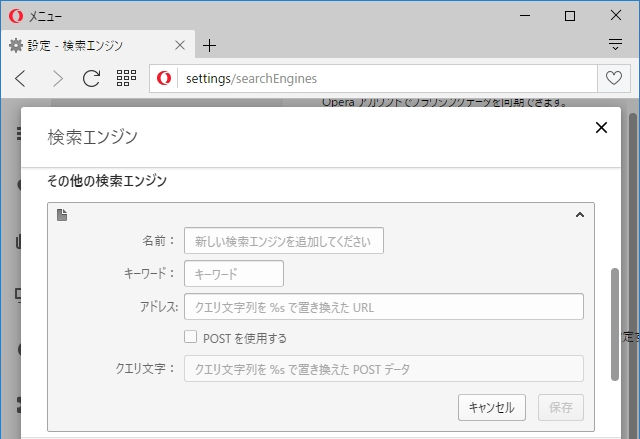Add page to bookmarks with heart icon
The height and width of the screenshot is (439, 640).
click(613, 78)
